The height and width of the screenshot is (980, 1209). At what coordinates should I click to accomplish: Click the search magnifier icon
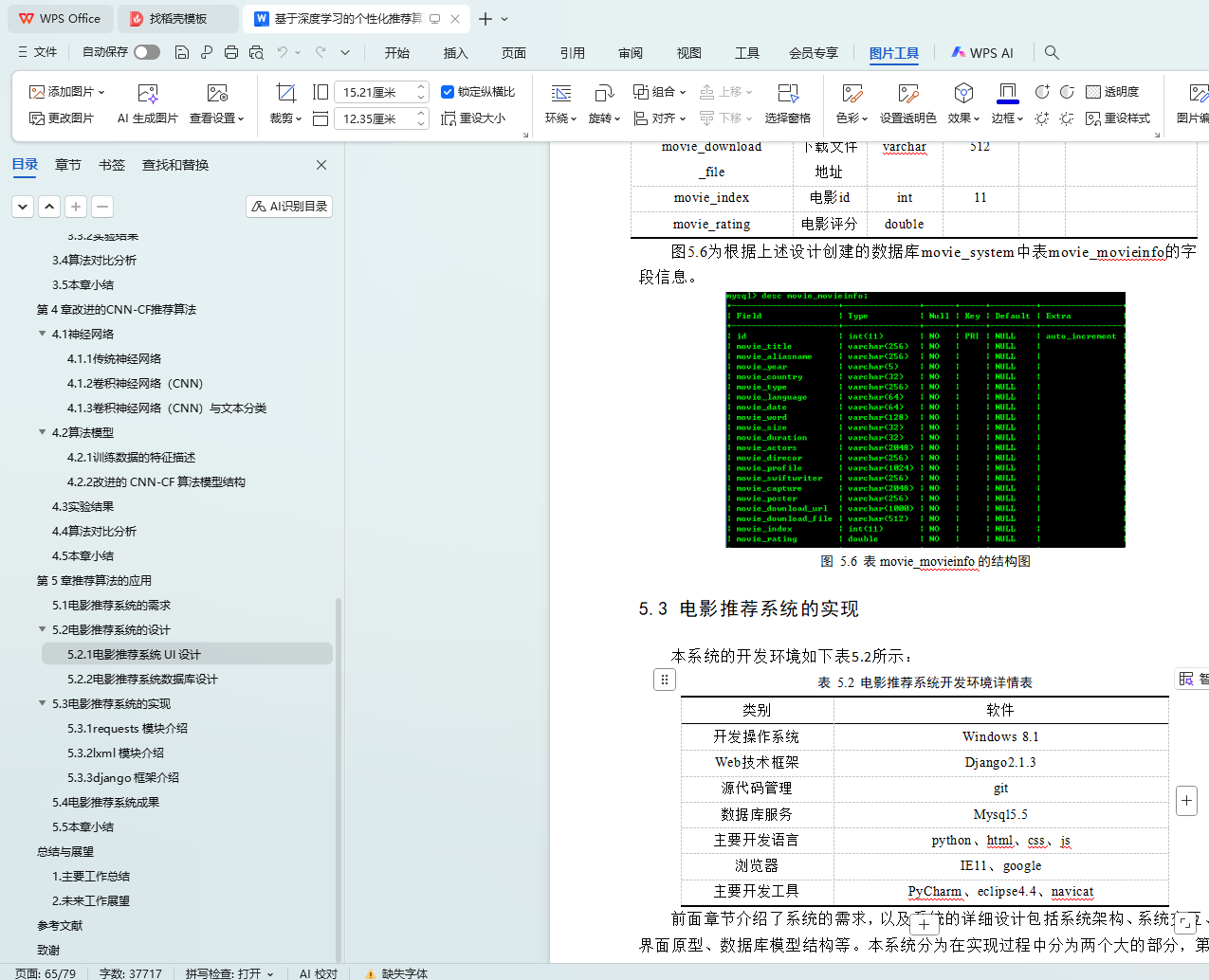[x=1052, y=52]
